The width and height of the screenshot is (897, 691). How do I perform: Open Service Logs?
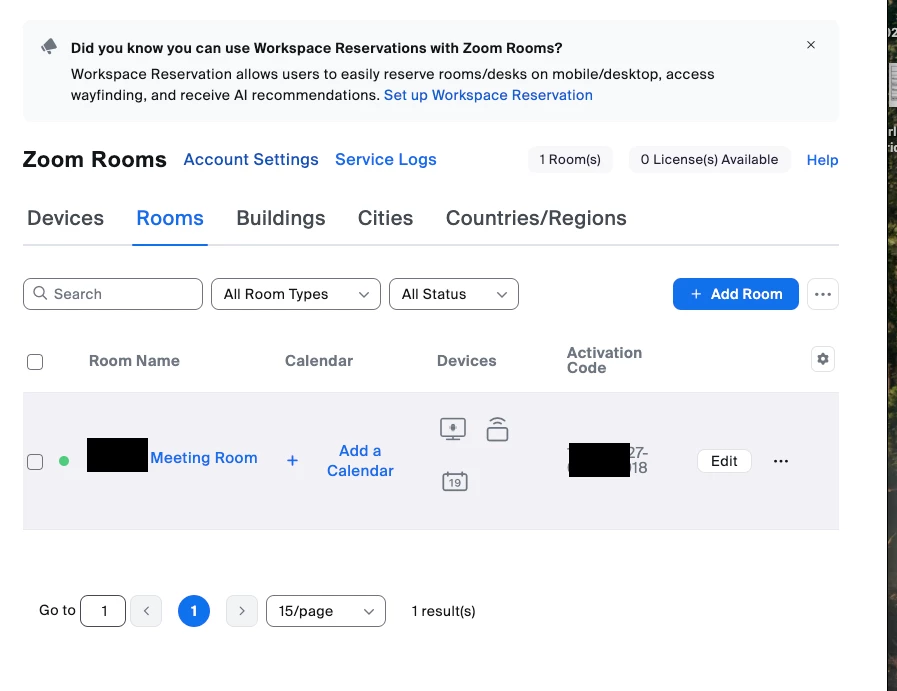pyautogui.click(x=386, y=160)
